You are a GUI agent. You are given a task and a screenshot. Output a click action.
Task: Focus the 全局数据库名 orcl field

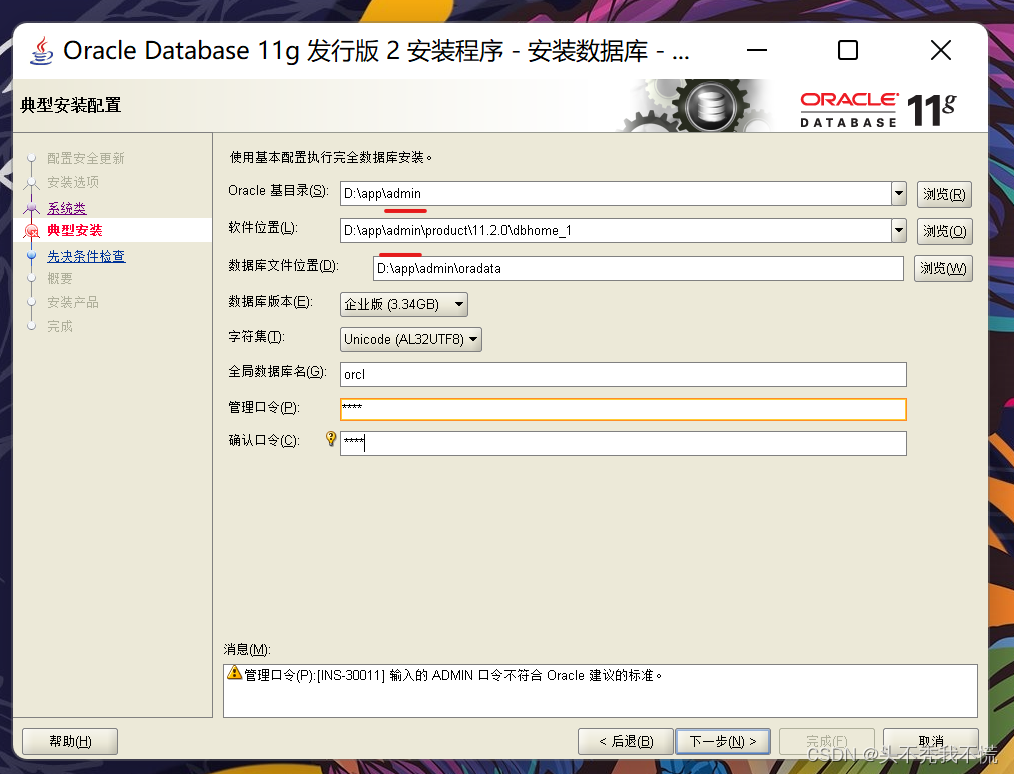(x=623, y=374)
